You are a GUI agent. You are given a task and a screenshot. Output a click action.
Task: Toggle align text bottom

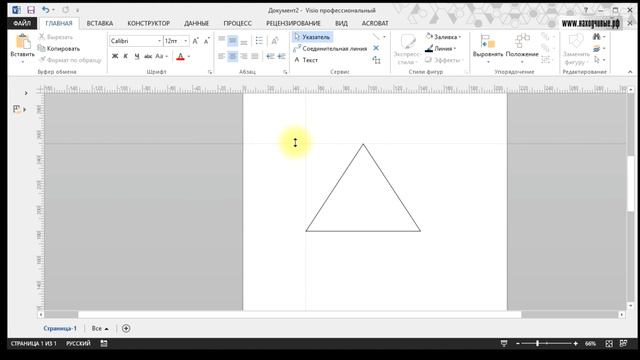click(244, 41)
